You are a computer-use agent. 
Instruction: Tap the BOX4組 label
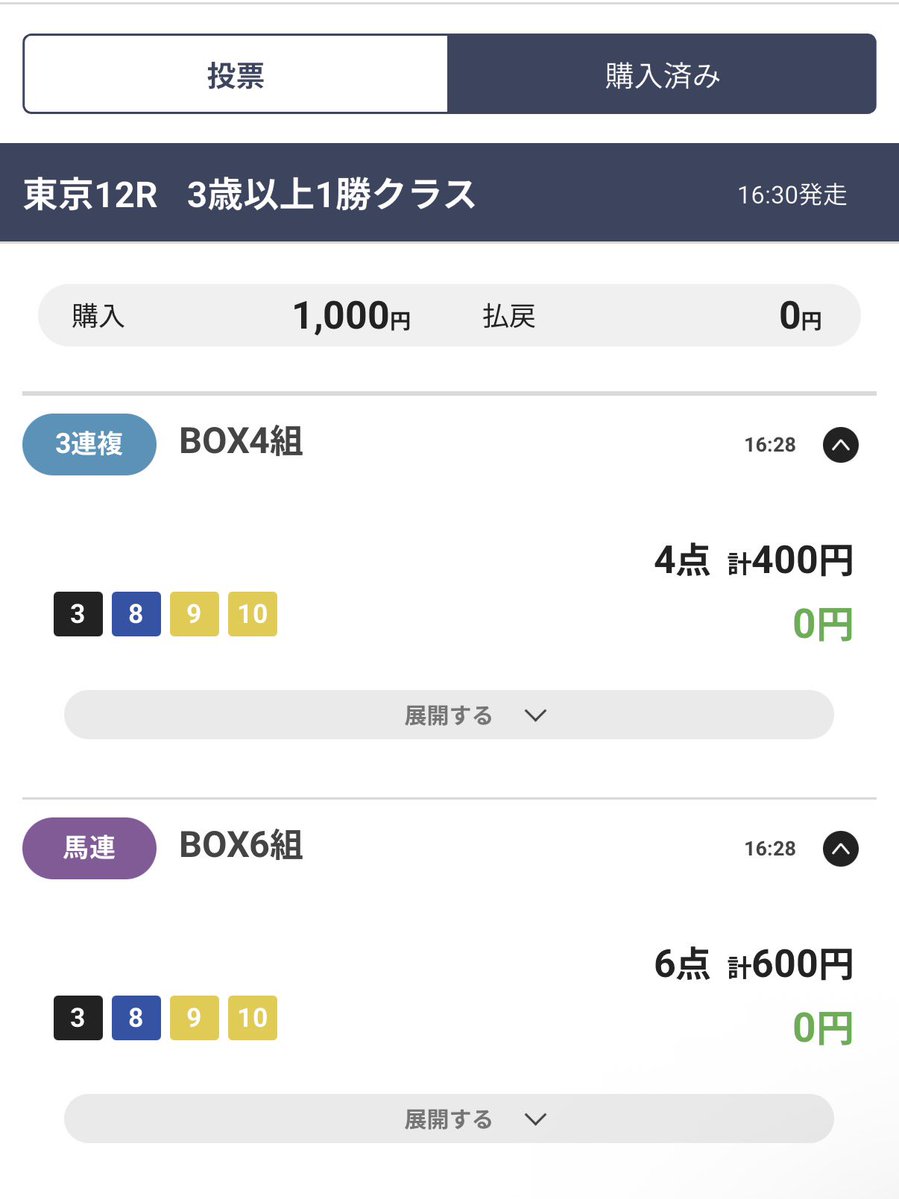[242, 442]
